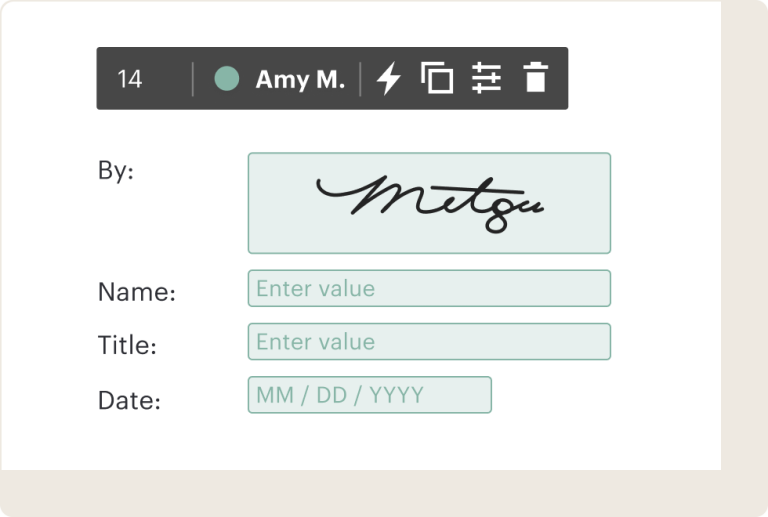Click the beige background outside the document

(x=744, y=245)
